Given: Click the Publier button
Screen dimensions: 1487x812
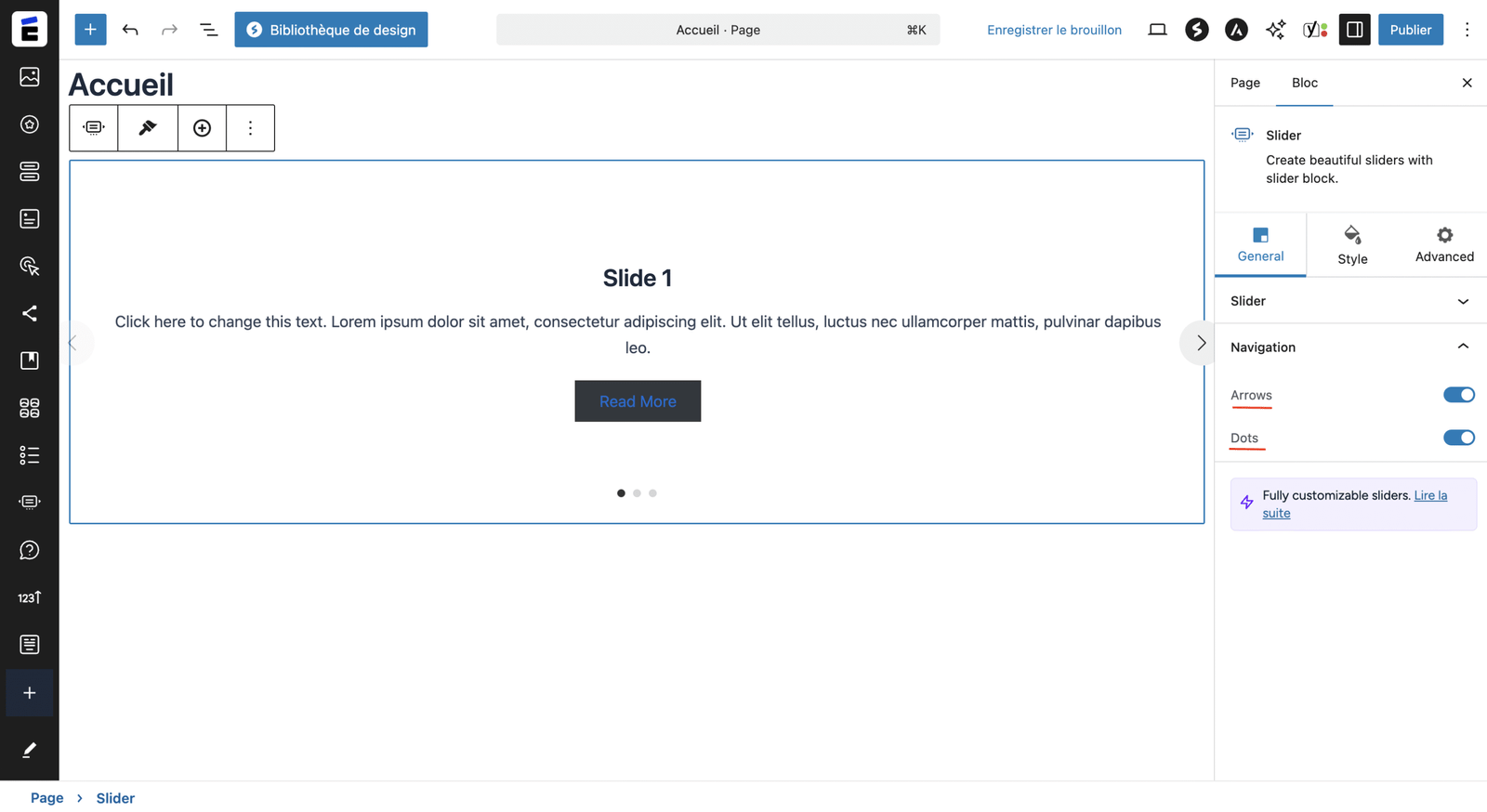Looking at the screenshot, I should (1410, 30).
